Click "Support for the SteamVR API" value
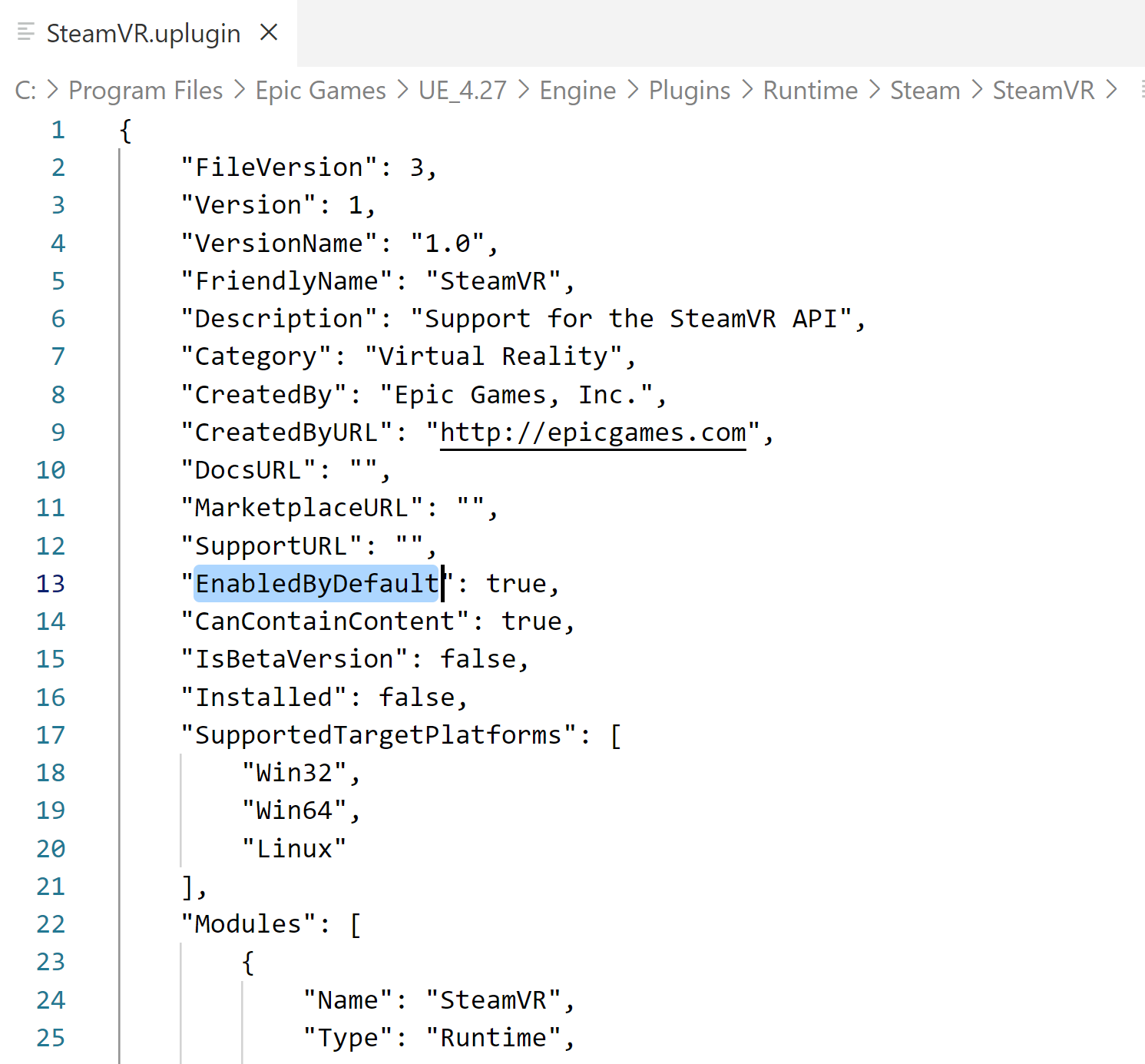This screenshot has height=1064, width=1145. (631, 319)
